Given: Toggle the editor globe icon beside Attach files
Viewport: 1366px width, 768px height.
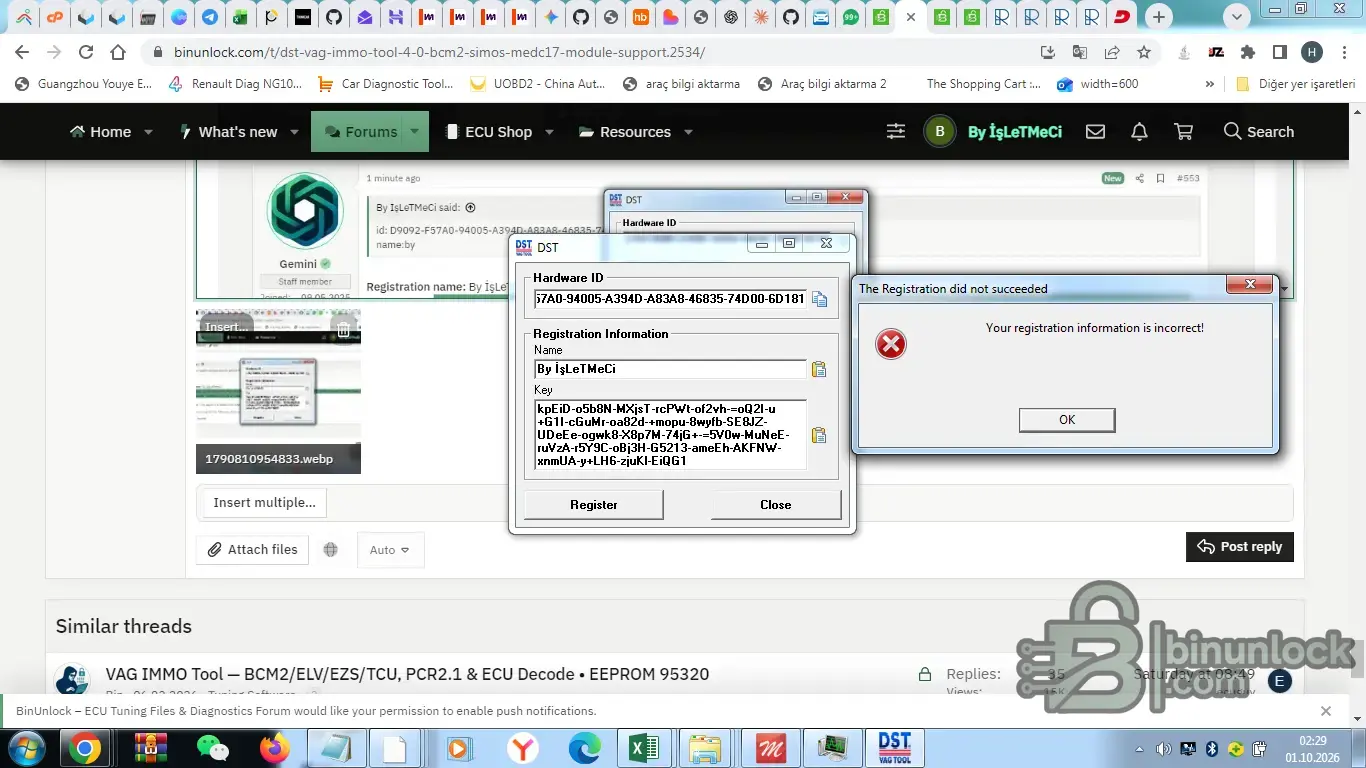Looking at the screenshot, I should coord(331,550).
